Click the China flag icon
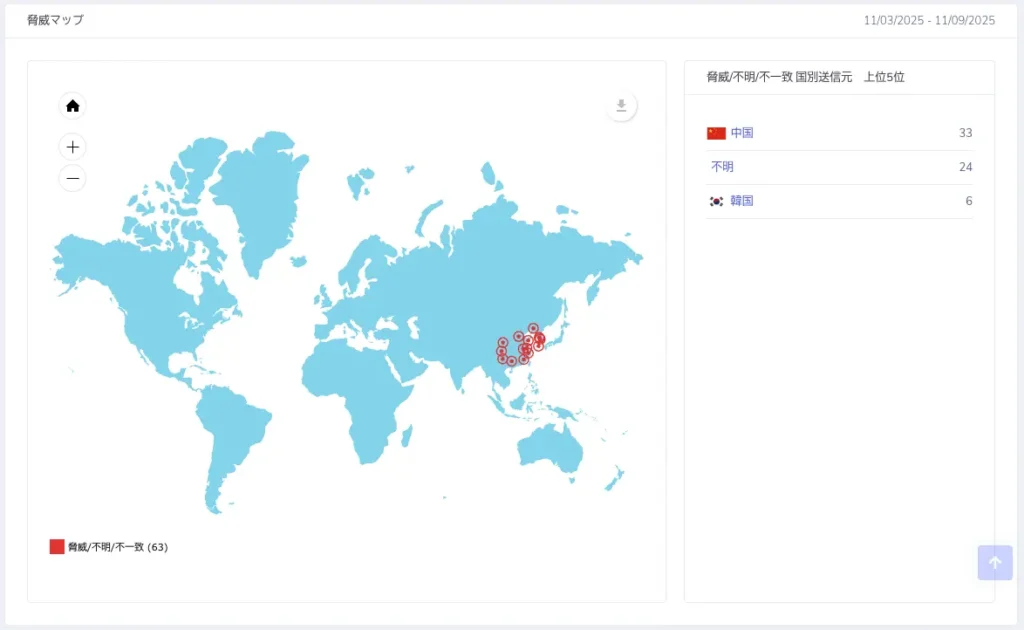The width and height of the screenshot is (1024, 630). click(716, 133)
